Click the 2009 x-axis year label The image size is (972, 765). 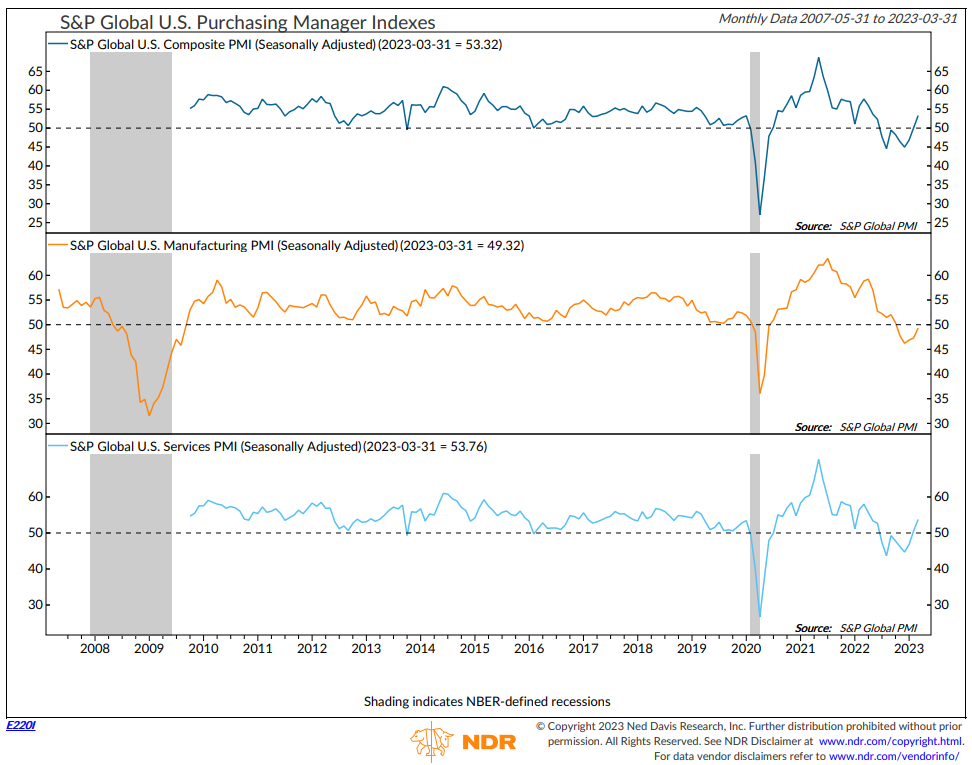point(149,648)
